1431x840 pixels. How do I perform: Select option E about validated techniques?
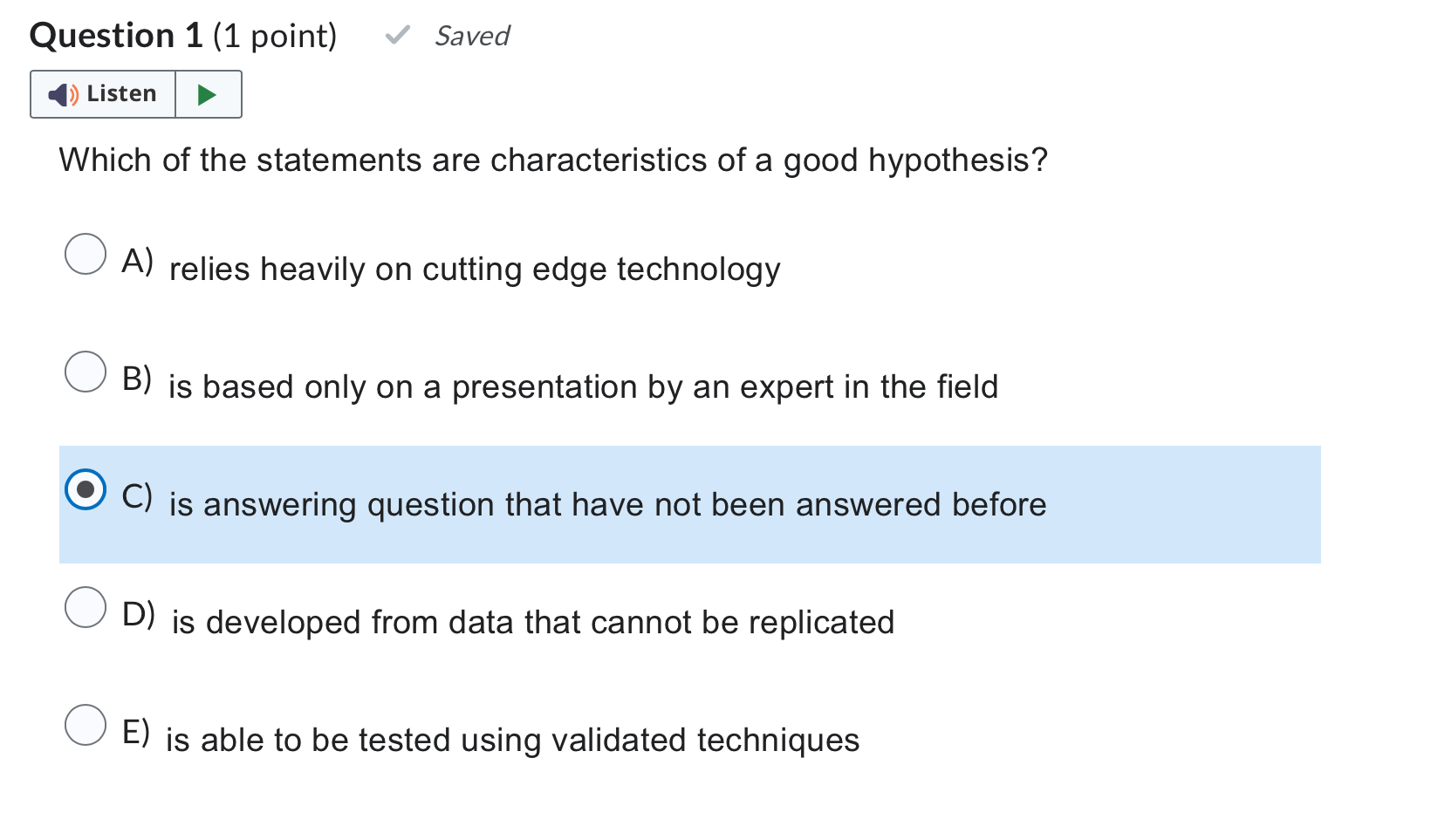pyautogui.click(x=86, y=725)
